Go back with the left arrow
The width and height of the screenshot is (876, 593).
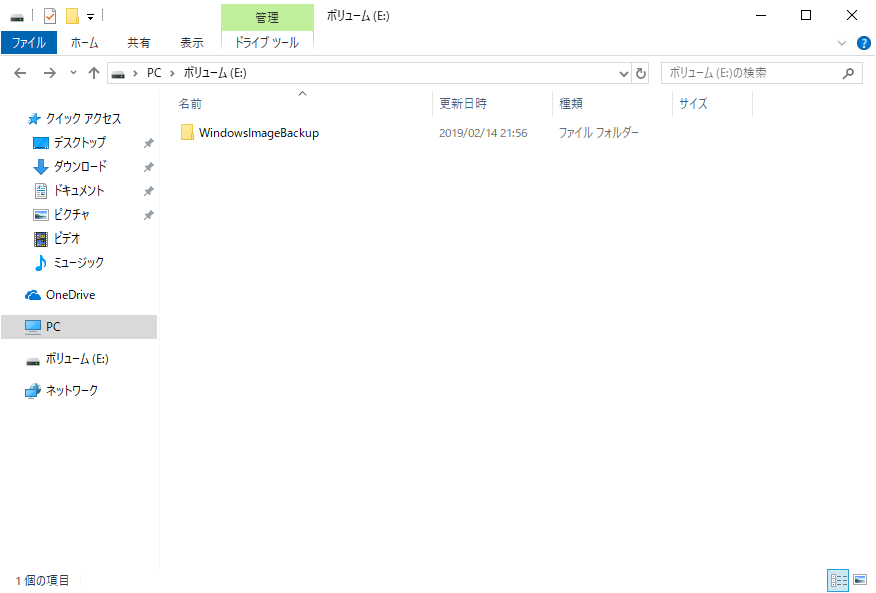pos(20,73)
